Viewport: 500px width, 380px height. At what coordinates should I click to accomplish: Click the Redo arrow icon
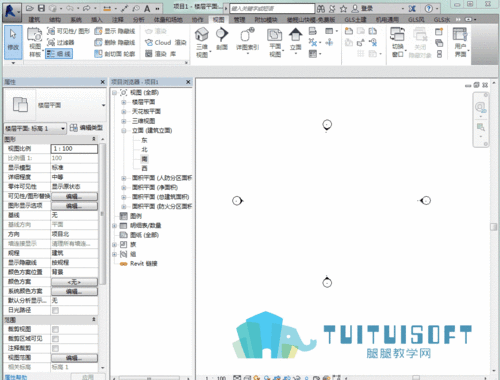coord(87,8)
